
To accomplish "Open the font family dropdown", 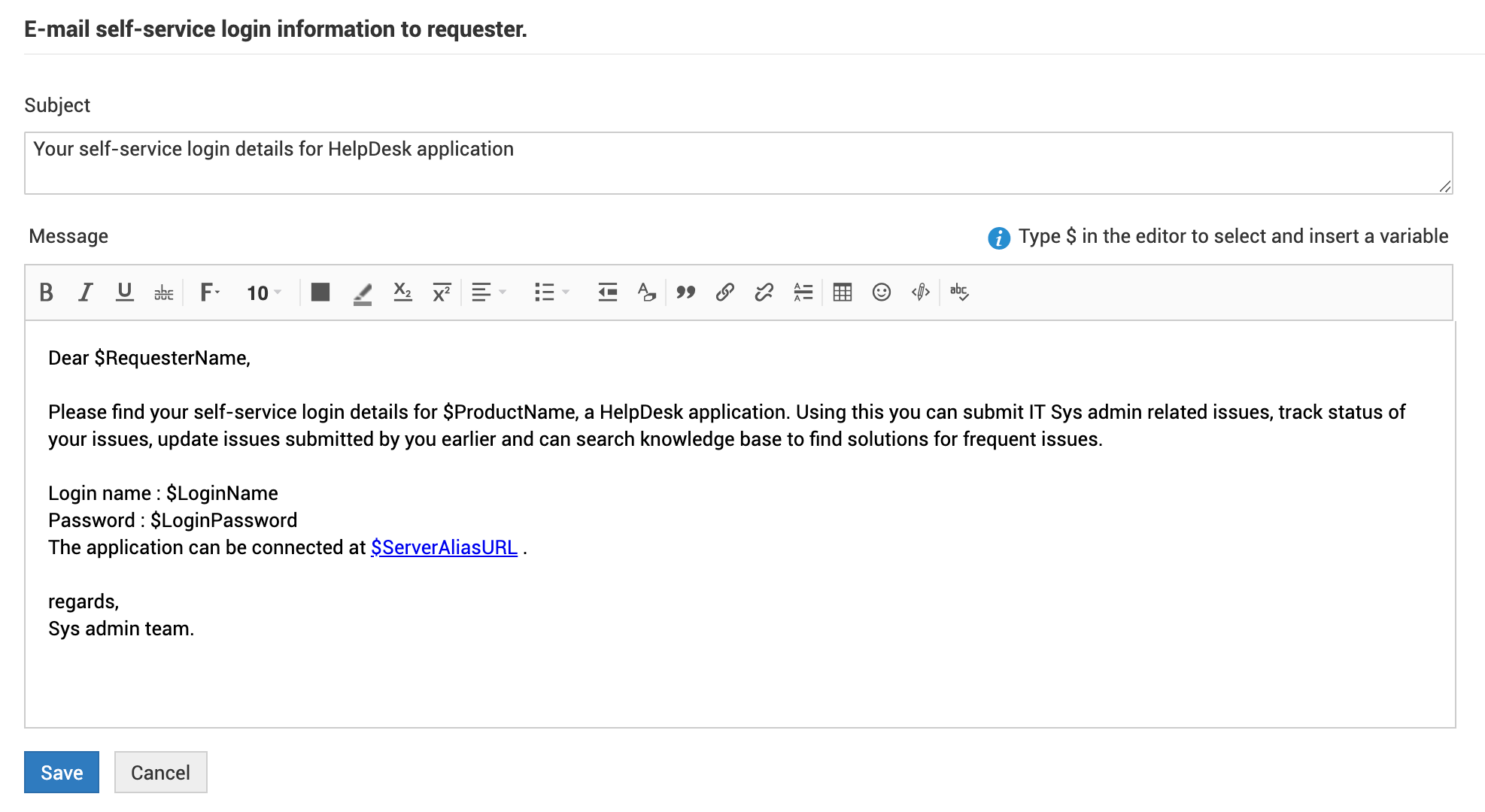I will click(x=210, y=292).
